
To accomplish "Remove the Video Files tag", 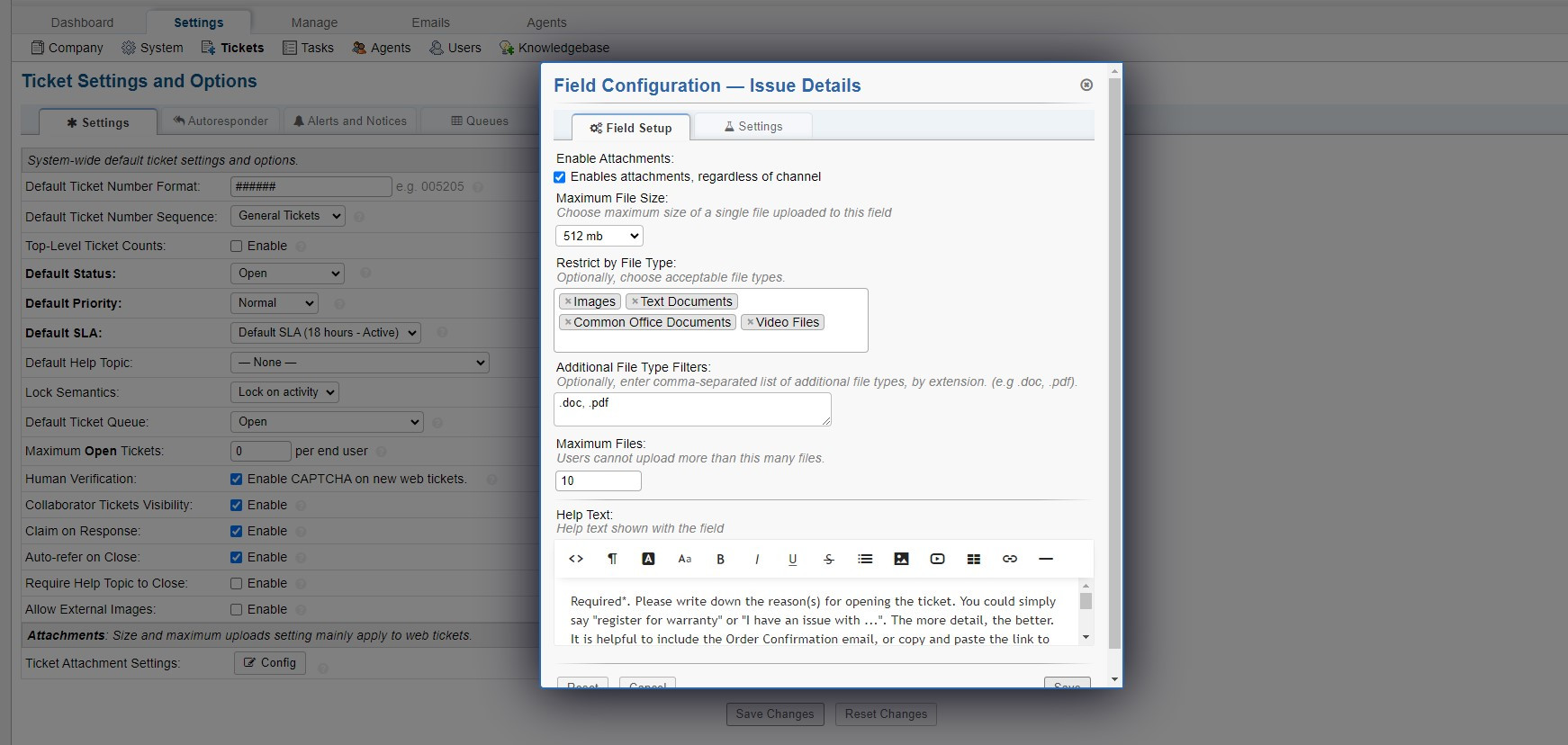I will [750, 322].
